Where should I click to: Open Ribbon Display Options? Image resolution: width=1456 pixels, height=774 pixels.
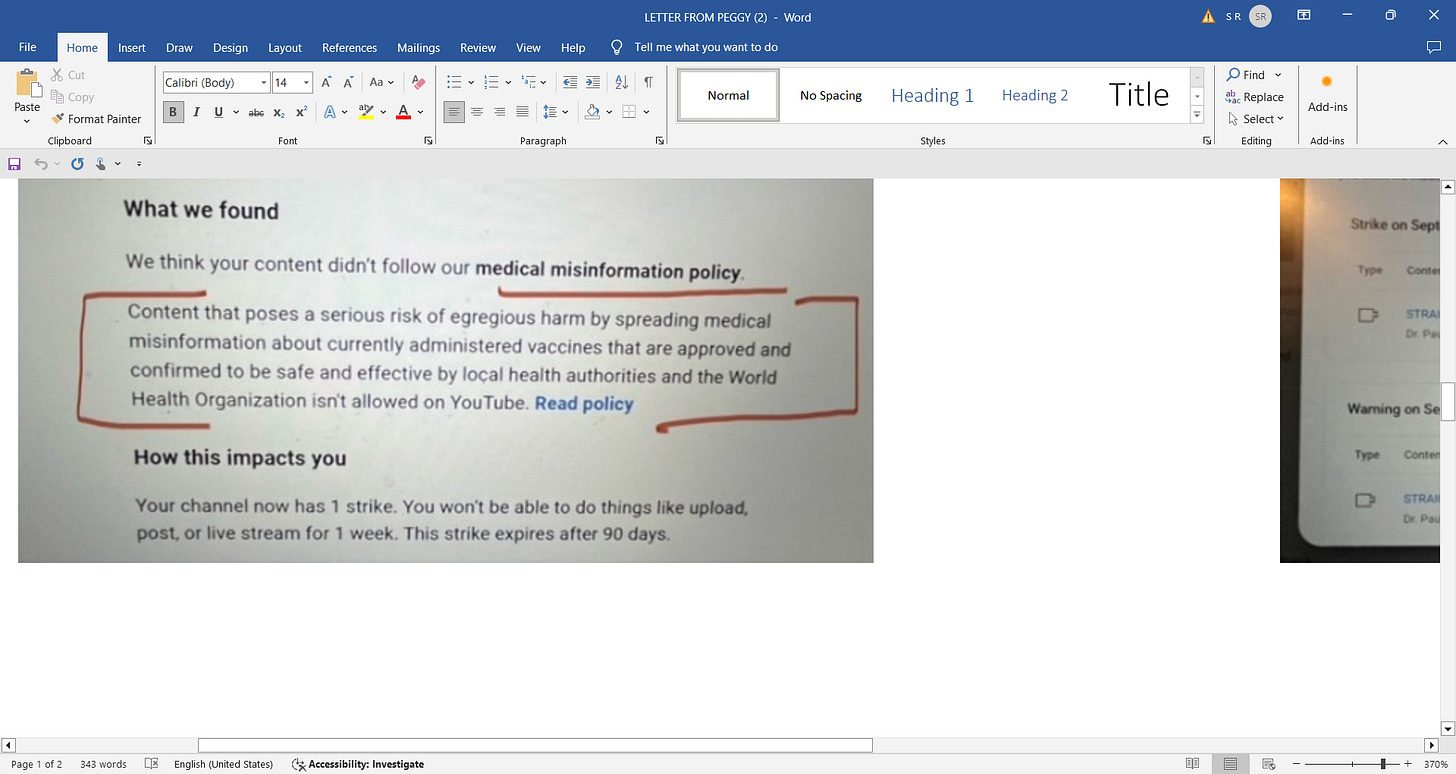point(1304,16)
